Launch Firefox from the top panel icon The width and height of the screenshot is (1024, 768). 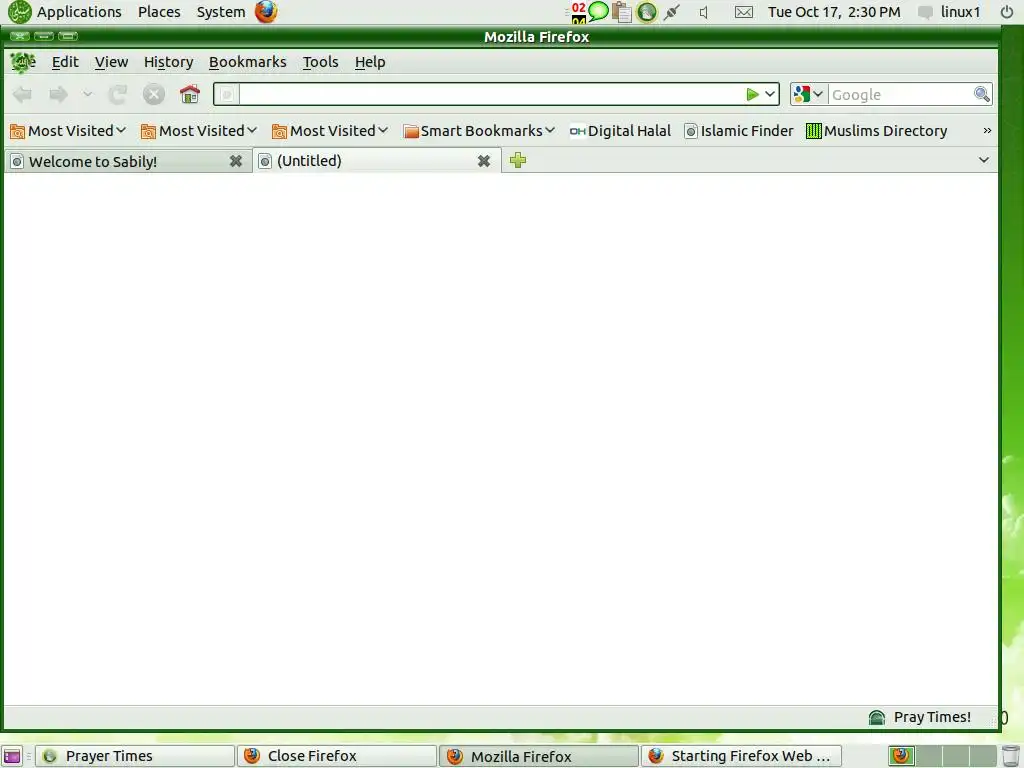[266, 12]
